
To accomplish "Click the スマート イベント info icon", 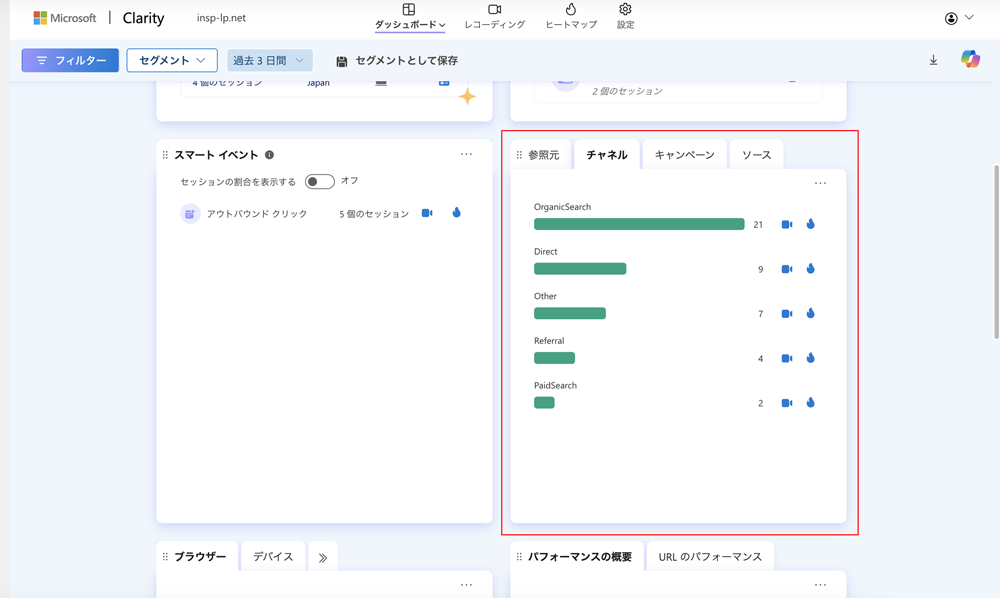I will click(x=269, y=155).
